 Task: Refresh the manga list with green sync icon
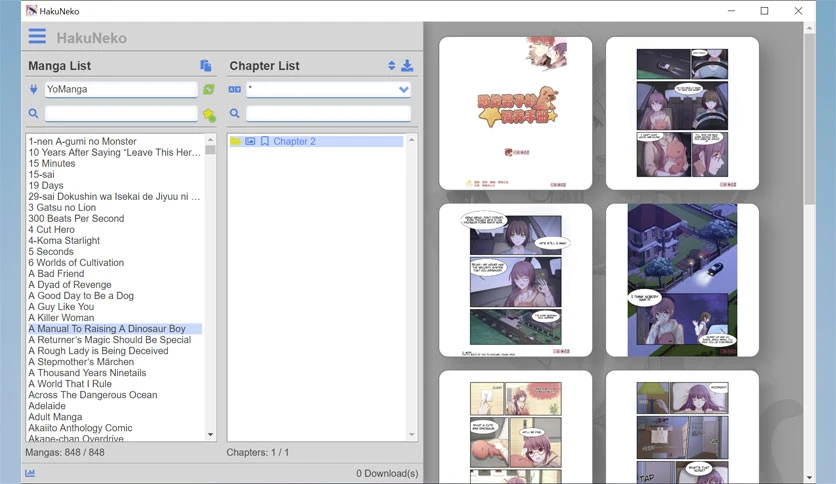(x=208, y=89)
